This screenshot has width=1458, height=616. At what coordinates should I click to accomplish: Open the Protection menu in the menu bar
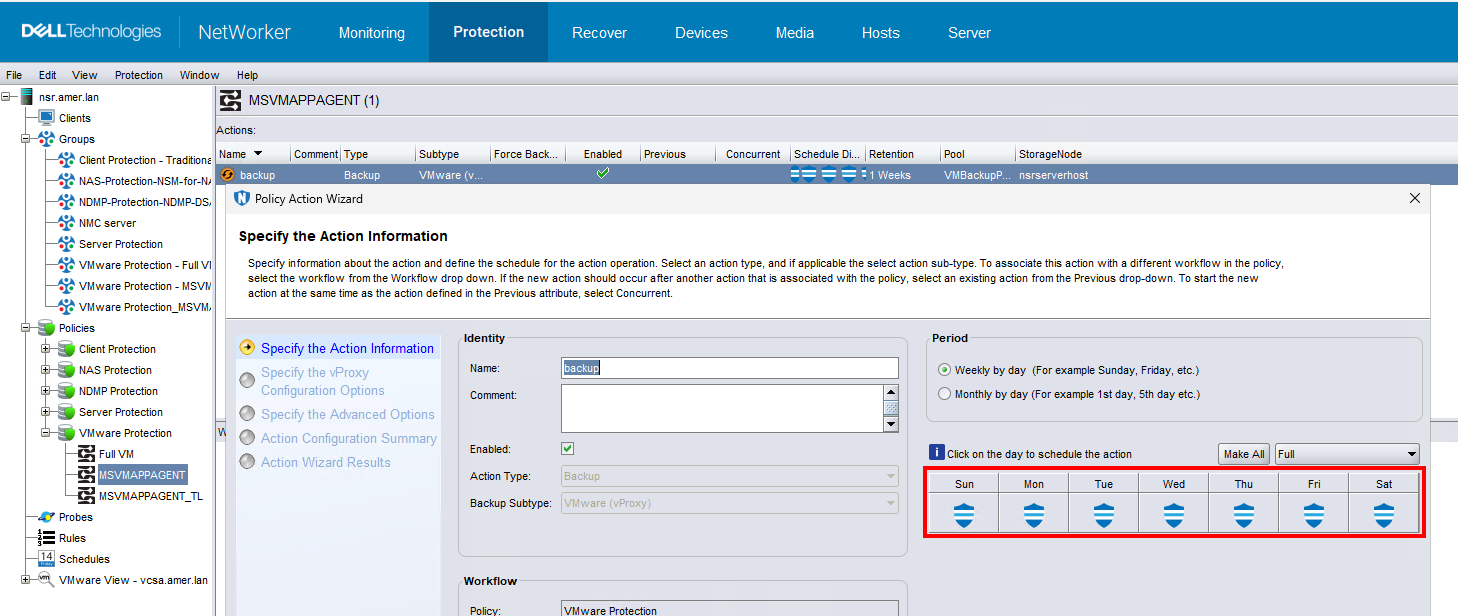pyautogui.click(x=138, y=74)
